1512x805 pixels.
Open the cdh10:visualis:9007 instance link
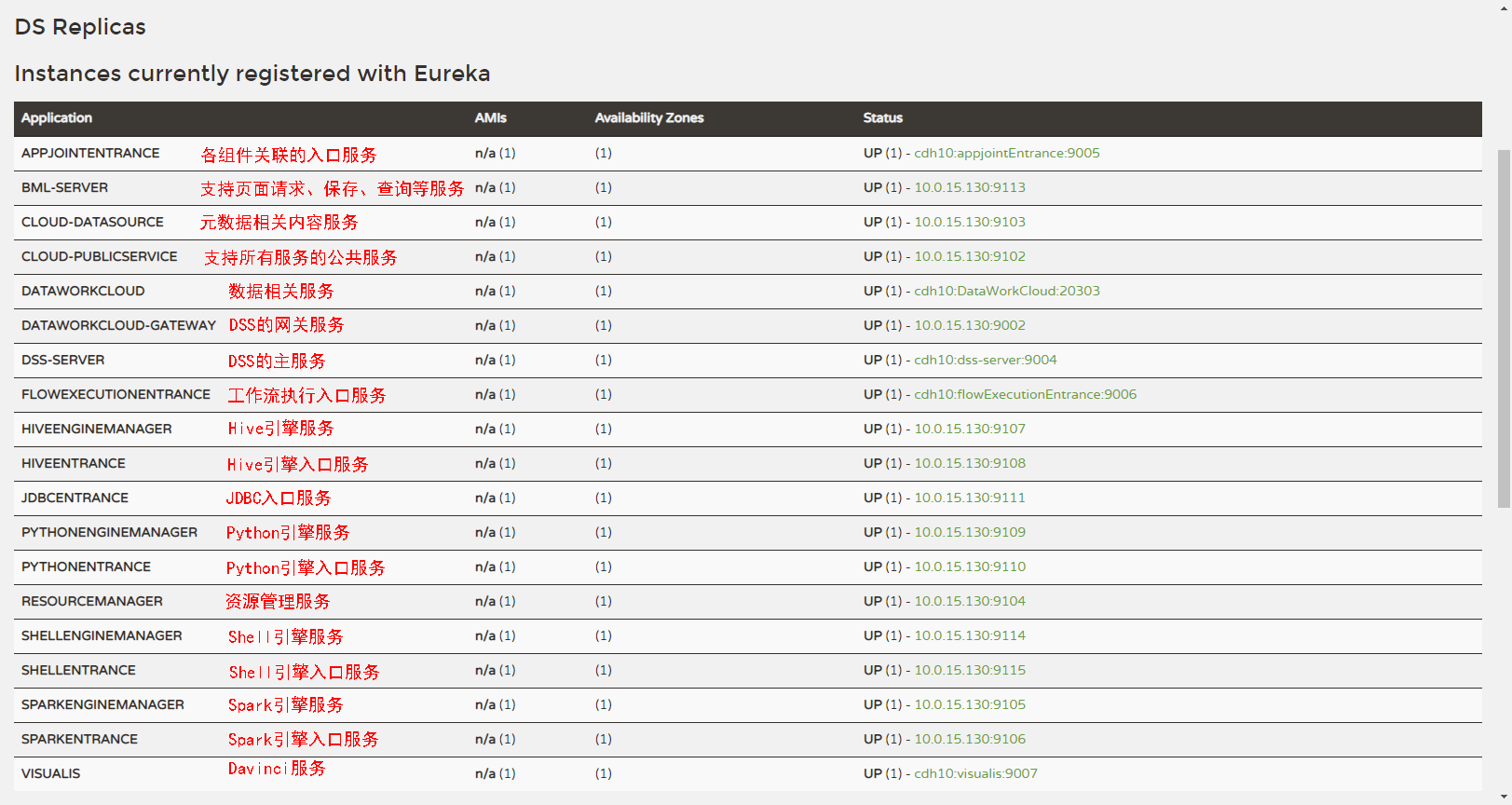pos(975,773)
